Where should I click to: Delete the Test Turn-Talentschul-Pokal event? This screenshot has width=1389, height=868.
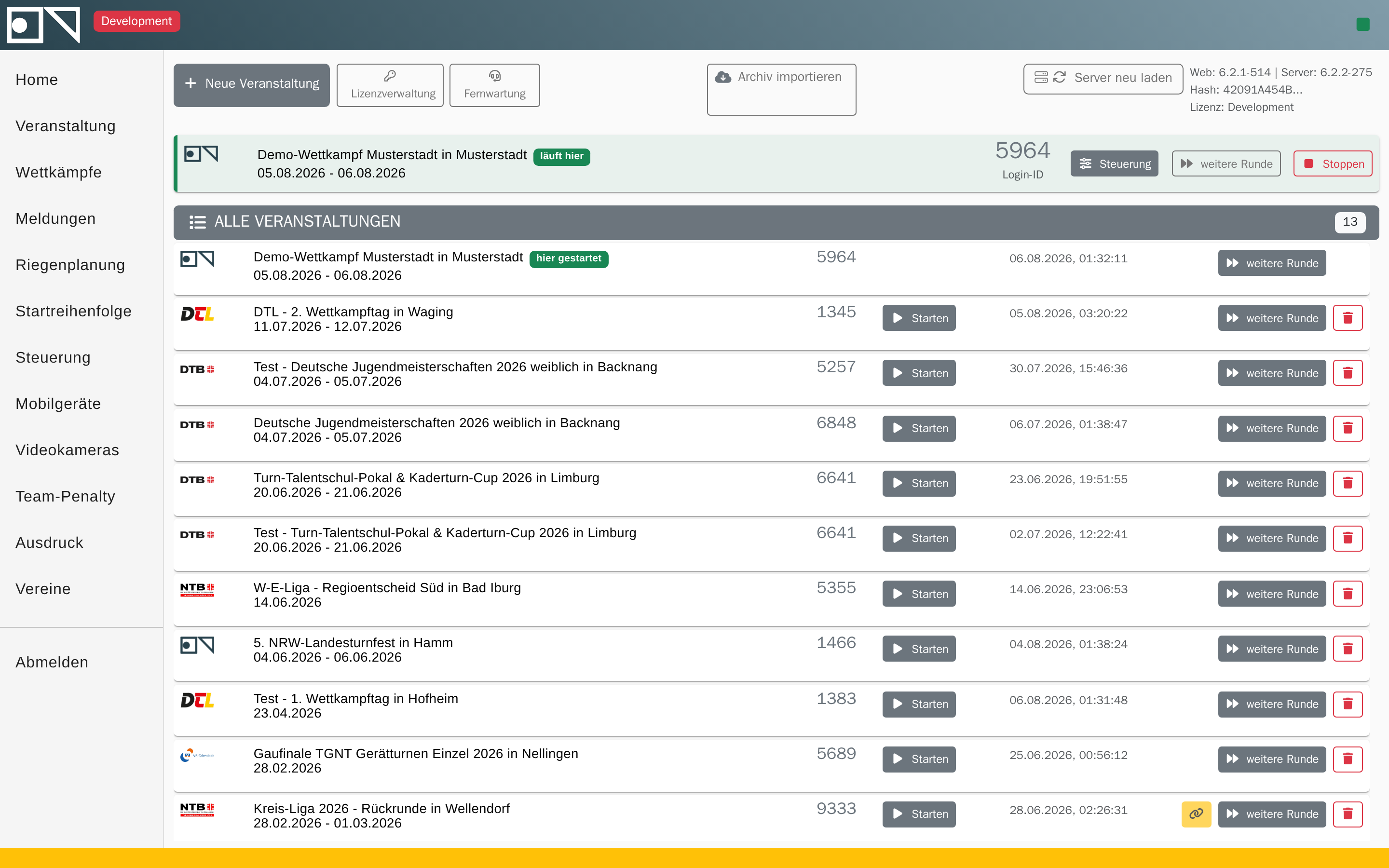[1347, 539]
